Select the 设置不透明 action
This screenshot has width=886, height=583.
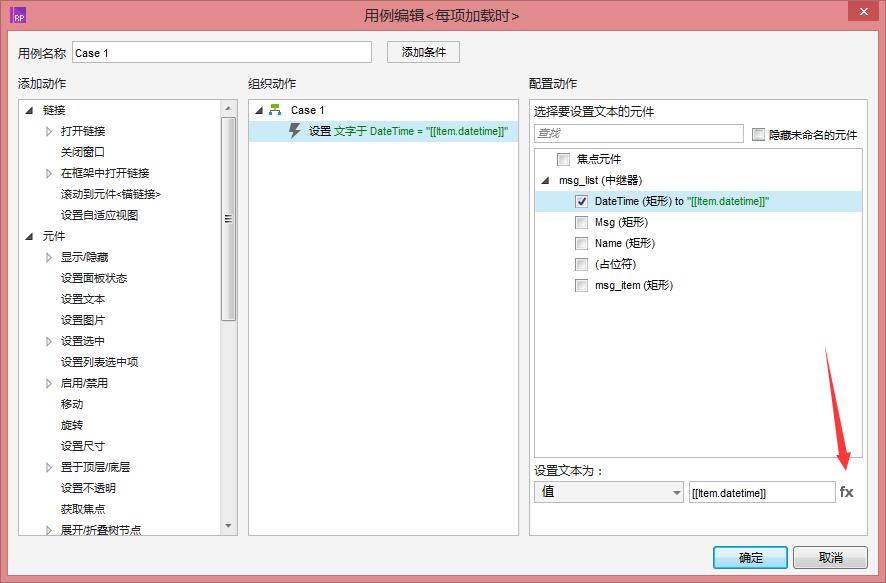88,488
